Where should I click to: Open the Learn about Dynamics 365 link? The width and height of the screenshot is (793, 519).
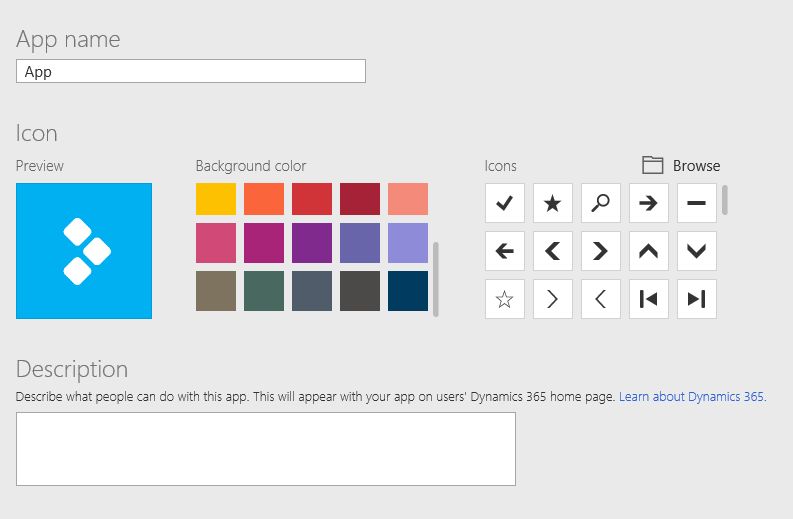(692, 397)
